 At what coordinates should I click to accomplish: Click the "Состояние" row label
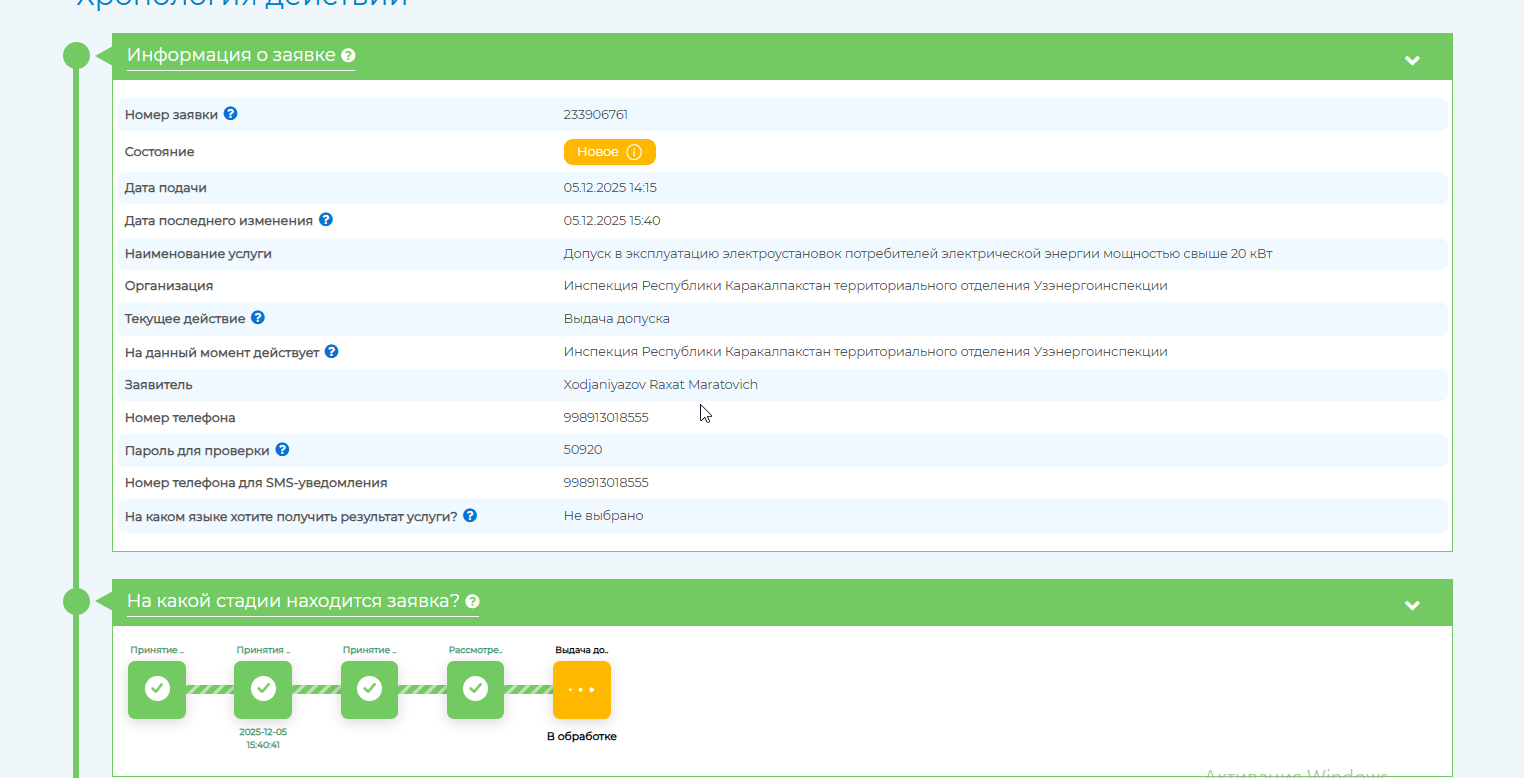[160, 152]
